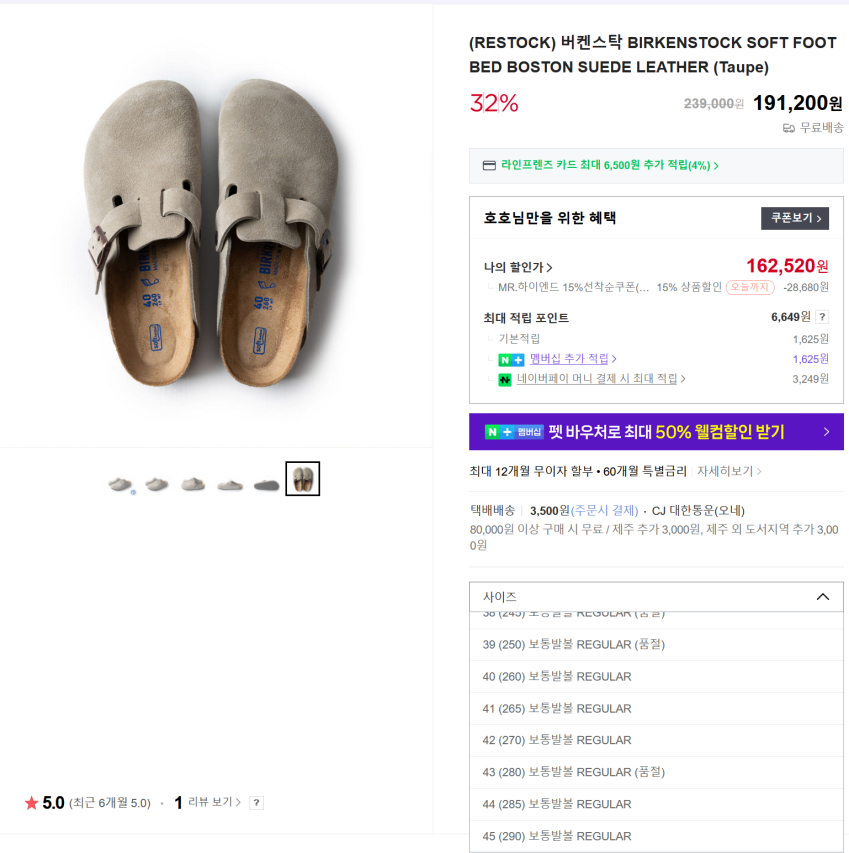Open the 리뷰 보기 reviews link
The height and width of the screenshot is (853, 849).
(214, 803)
